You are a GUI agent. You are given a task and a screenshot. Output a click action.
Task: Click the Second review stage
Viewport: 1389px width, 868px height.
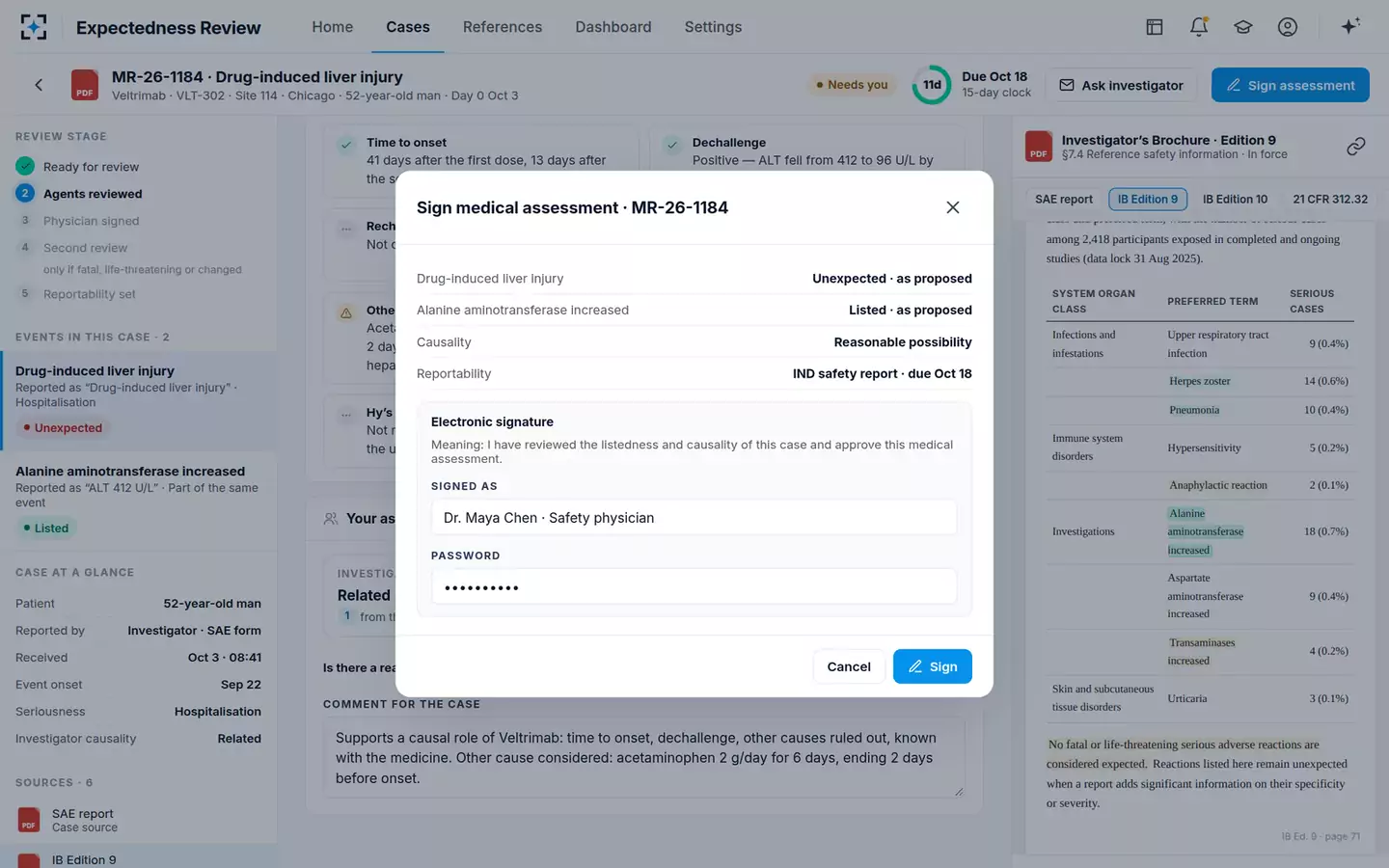85,248
